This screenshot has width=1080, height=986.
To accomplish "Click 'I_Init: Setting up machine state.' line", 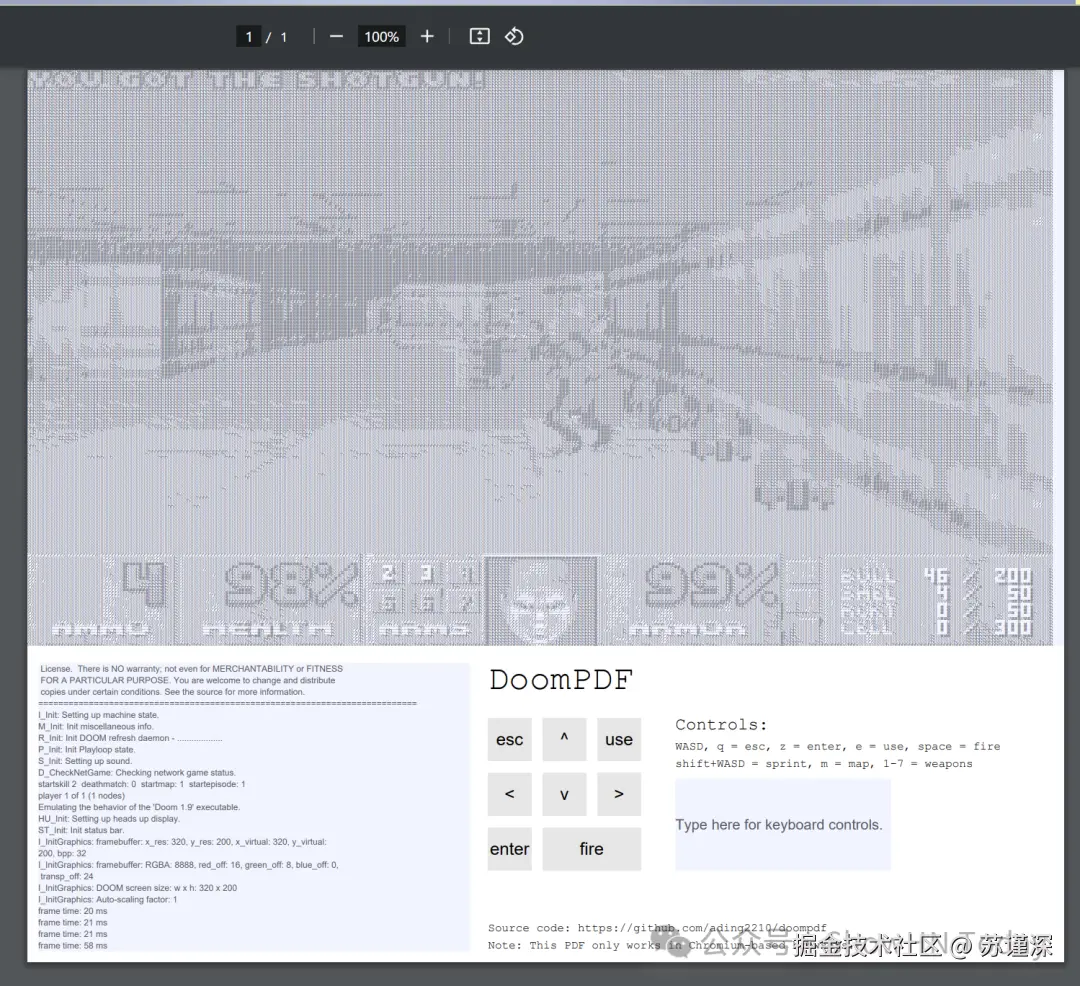I will [x=98, y=715].
